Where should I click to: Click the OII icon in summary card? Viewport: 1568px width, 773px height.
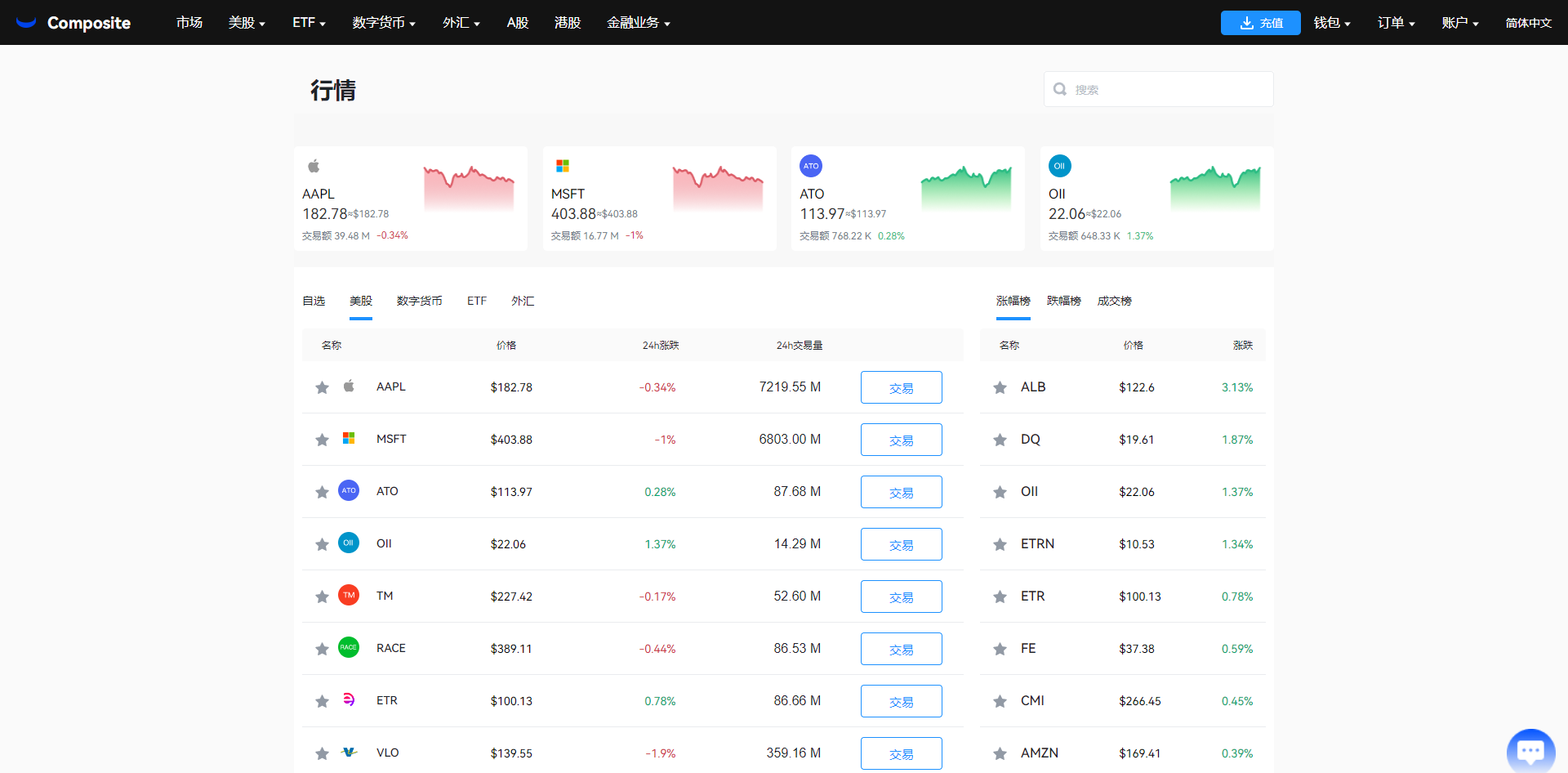tap(1059, 166)
